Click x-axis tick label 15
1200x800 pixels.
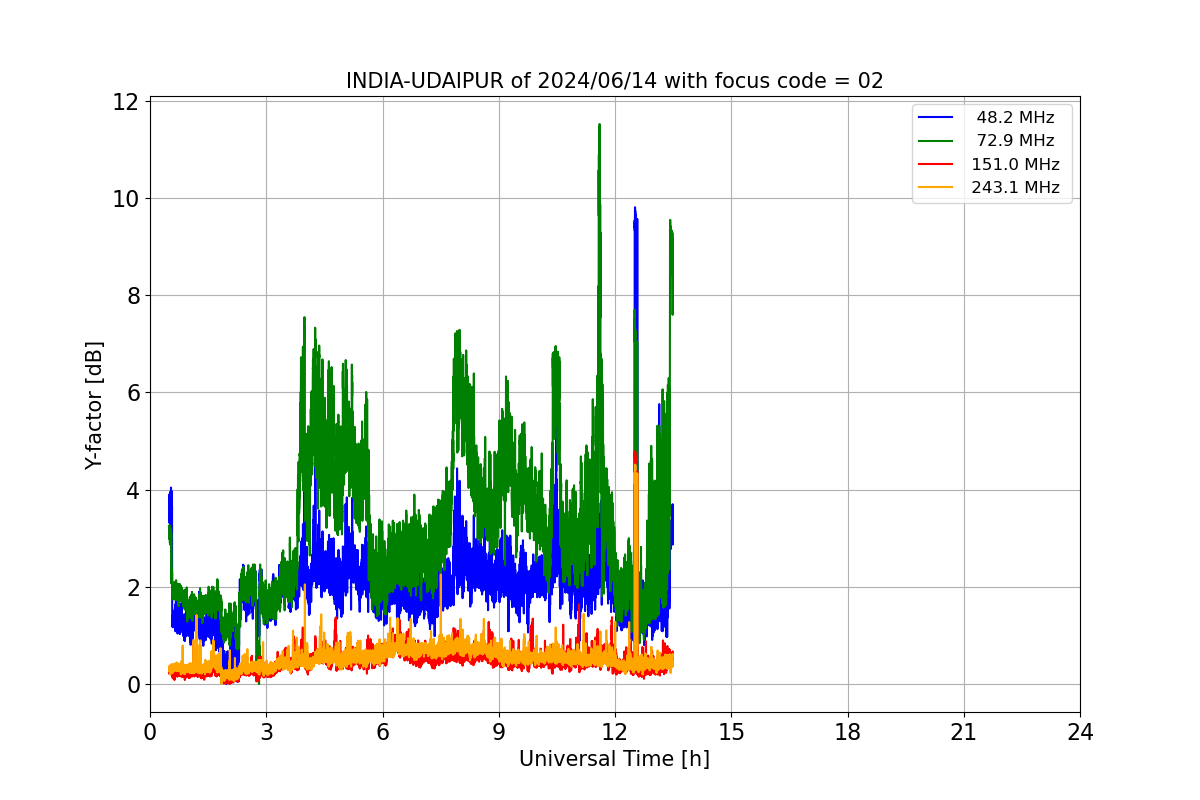pos(731,732)
